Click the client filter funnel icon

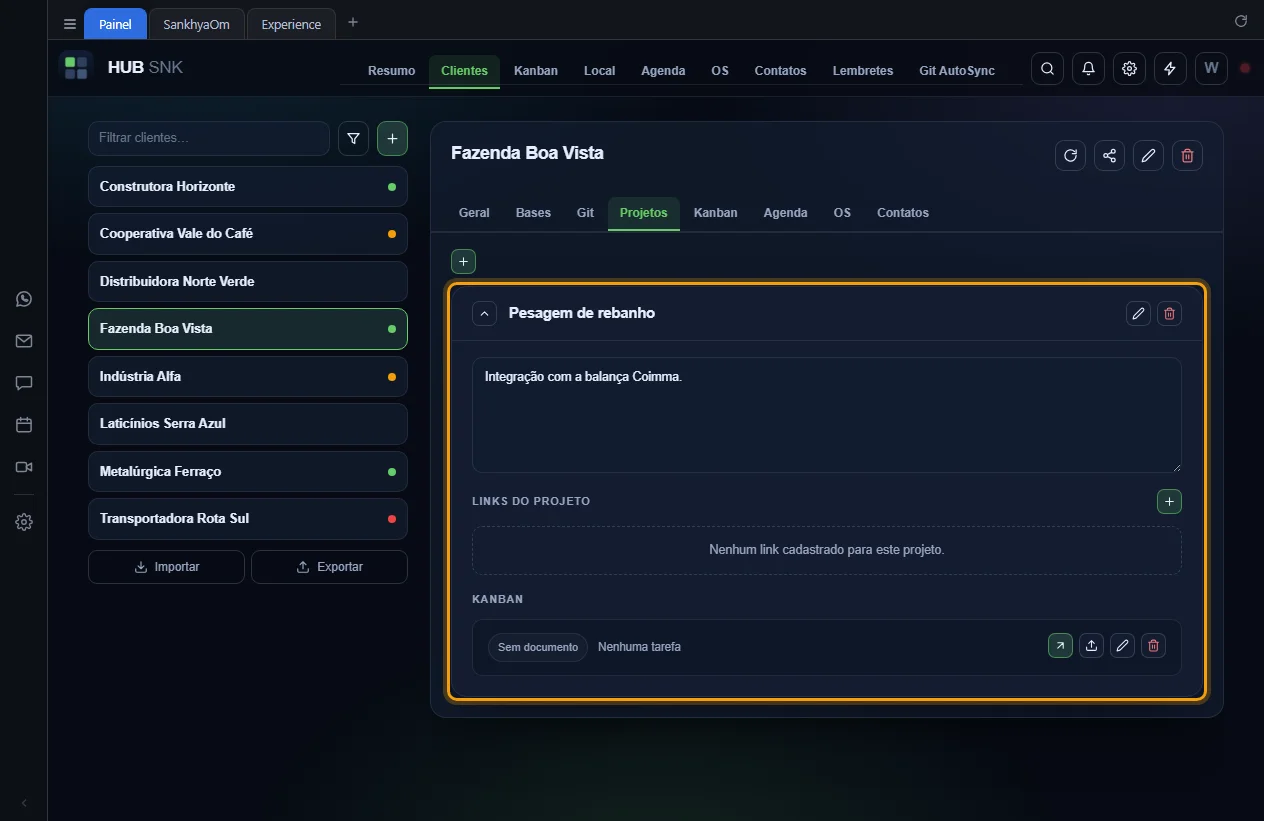click(353, 139)
